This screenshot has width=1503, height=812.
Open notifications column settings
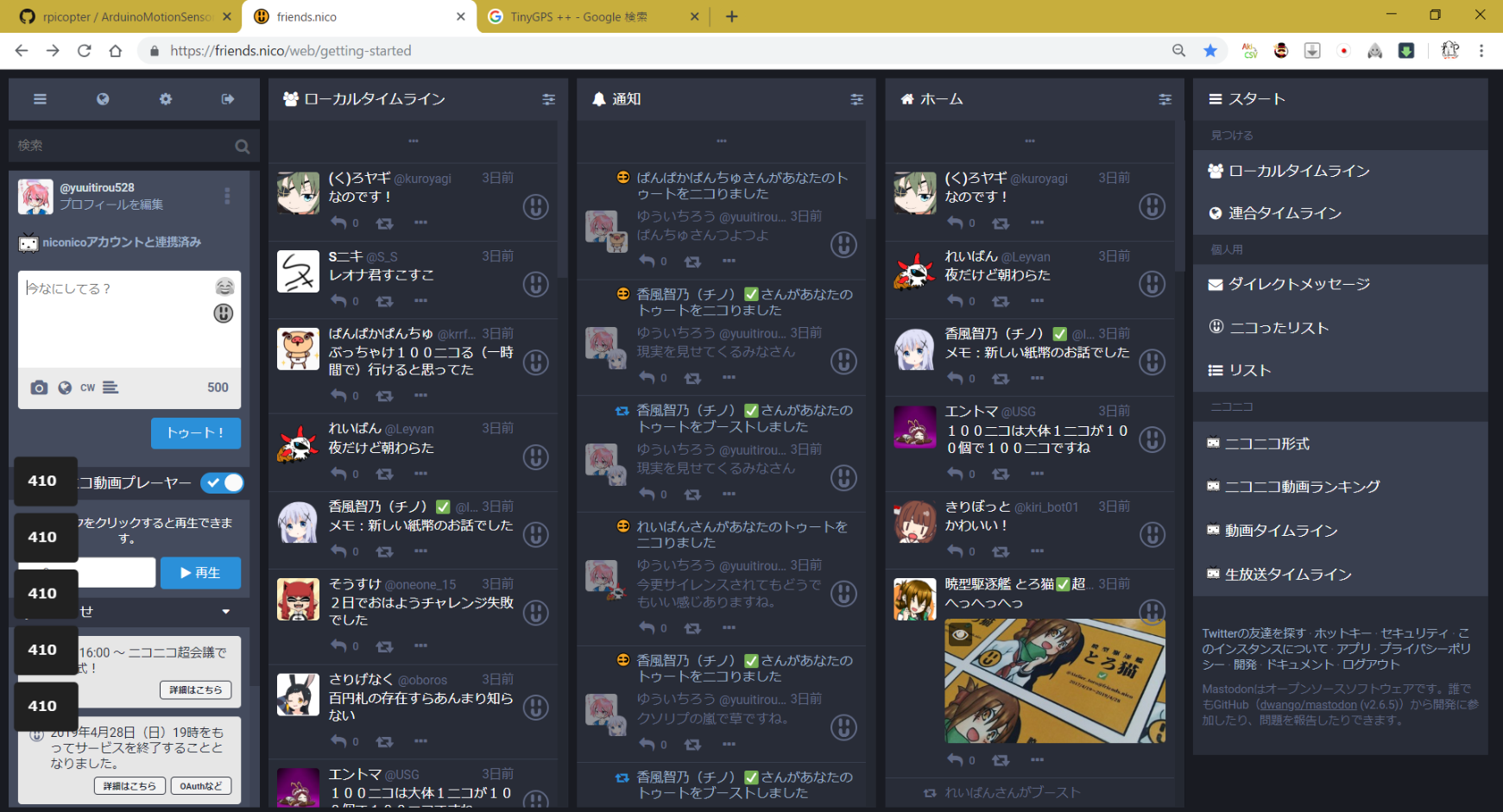coord(856,100)
